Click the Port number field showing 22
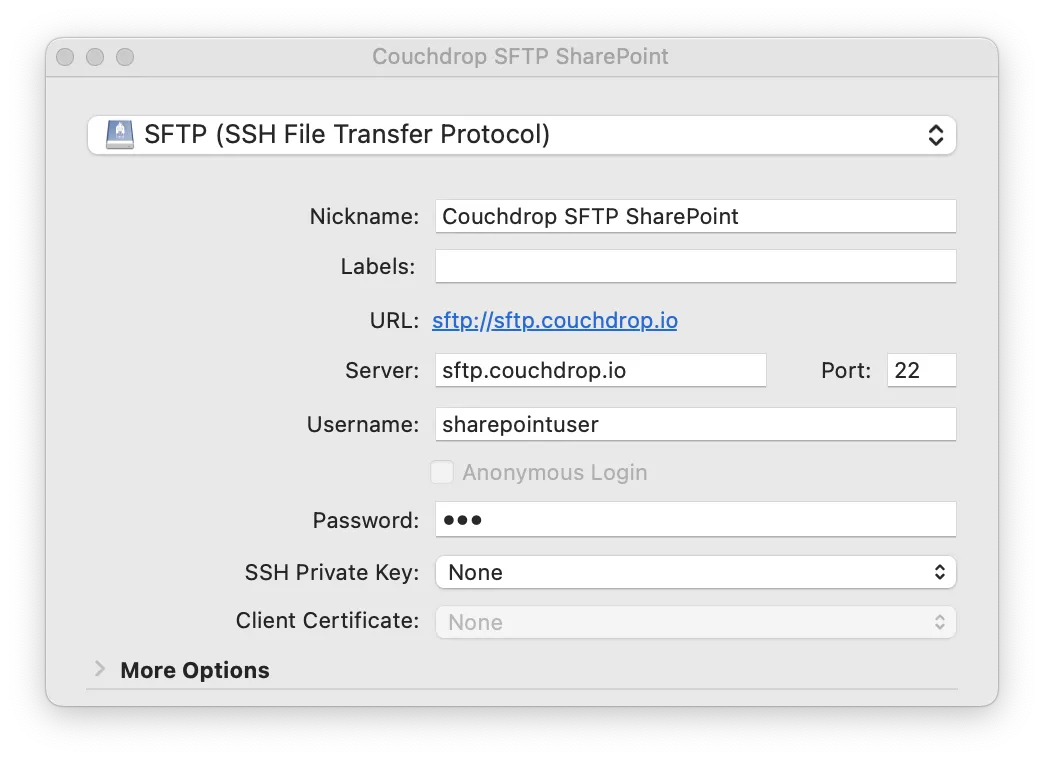The height and width of the screenshot is (760, 1044). click(921, 370)
